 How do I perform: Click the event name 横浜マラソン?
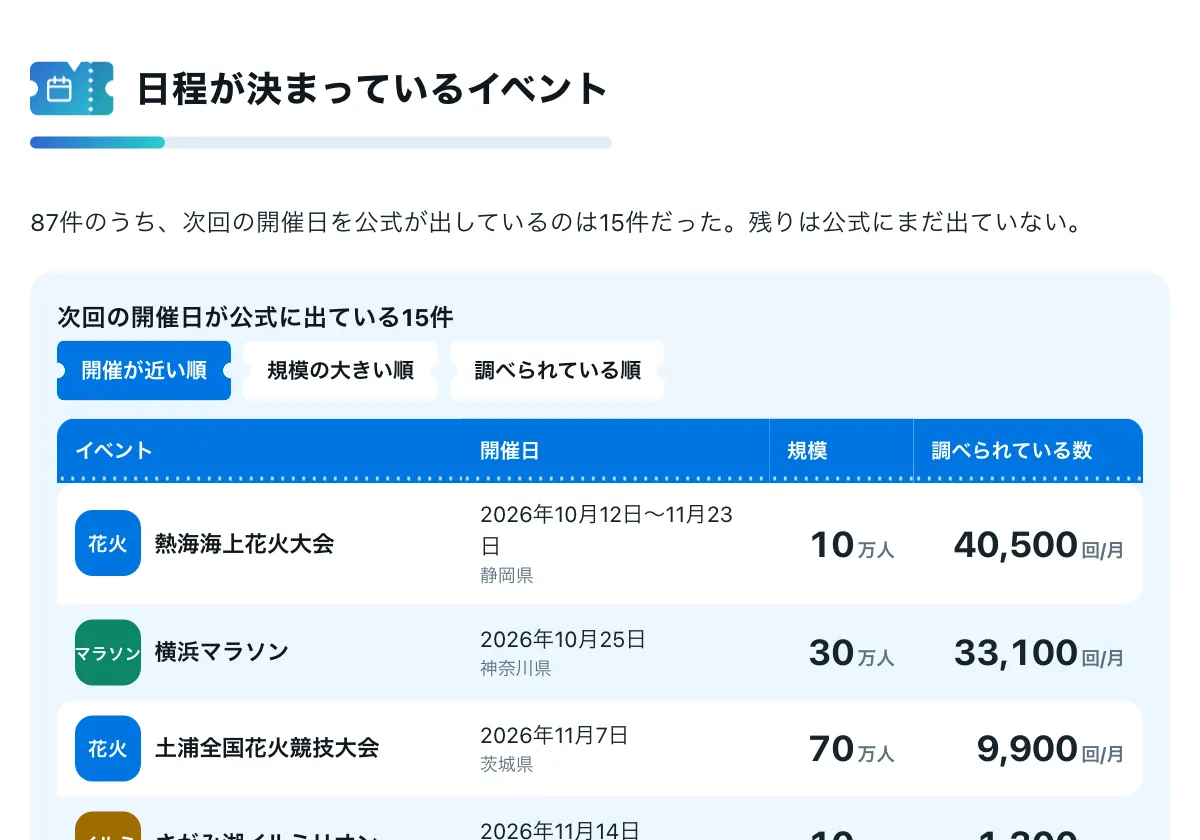tap(222, 652)
